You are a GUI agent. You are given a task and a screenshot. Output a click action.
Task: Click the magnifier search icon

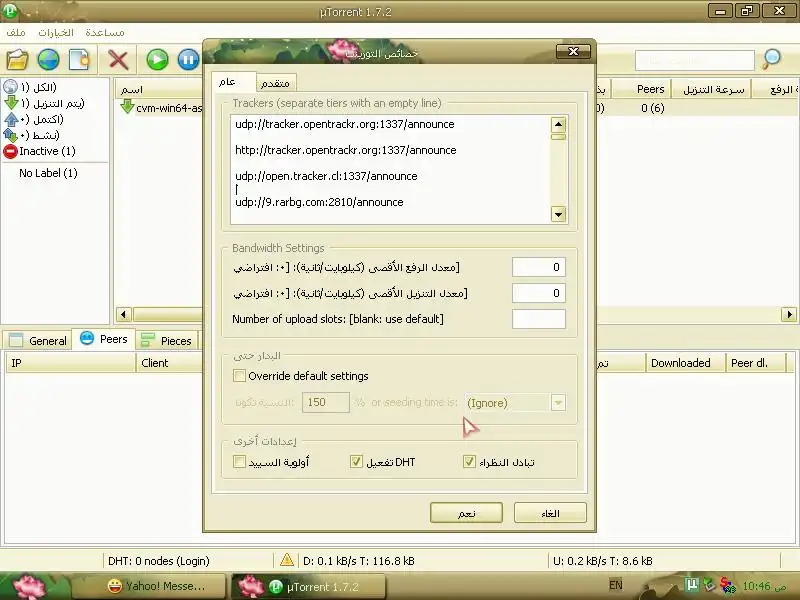point(771,59)
